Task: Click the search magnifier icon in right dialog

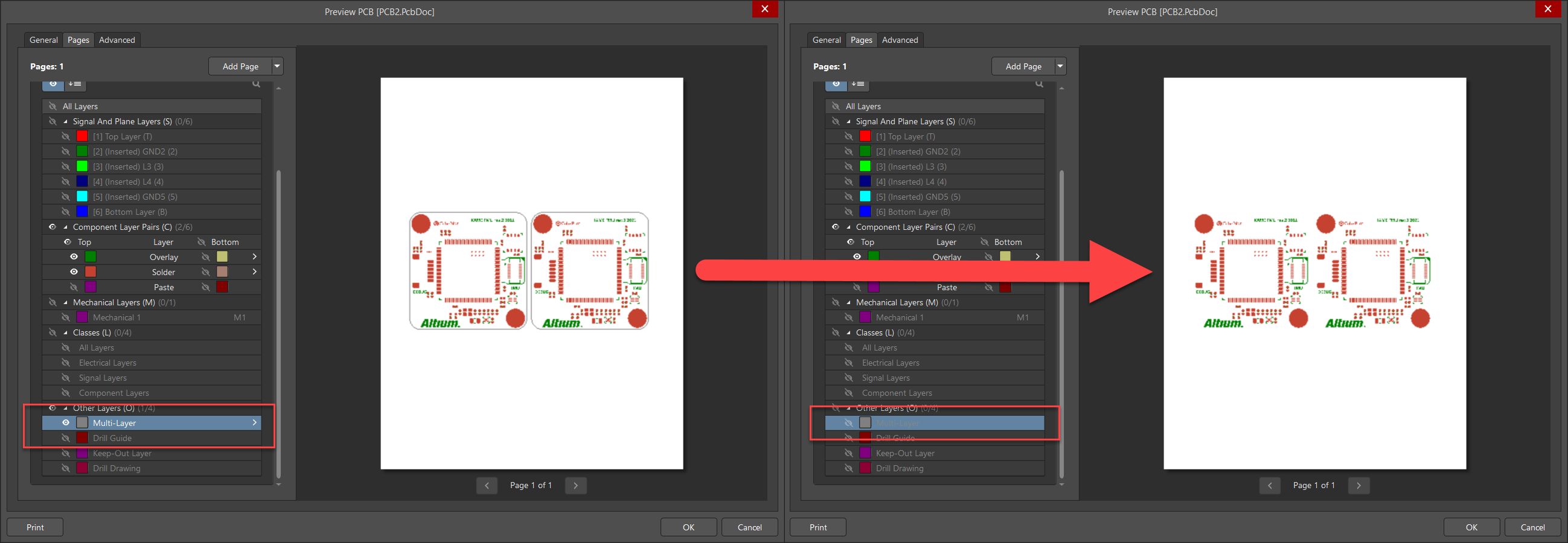Action: [1039, 84]
